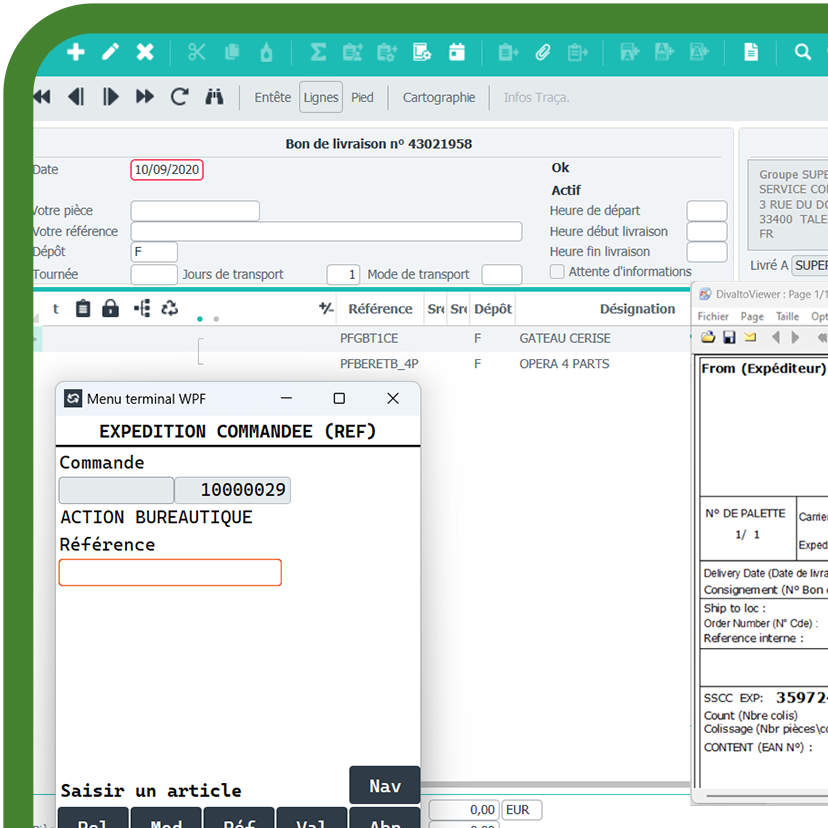
Task: Click the scissors cut icon
Action: point(196,52)
